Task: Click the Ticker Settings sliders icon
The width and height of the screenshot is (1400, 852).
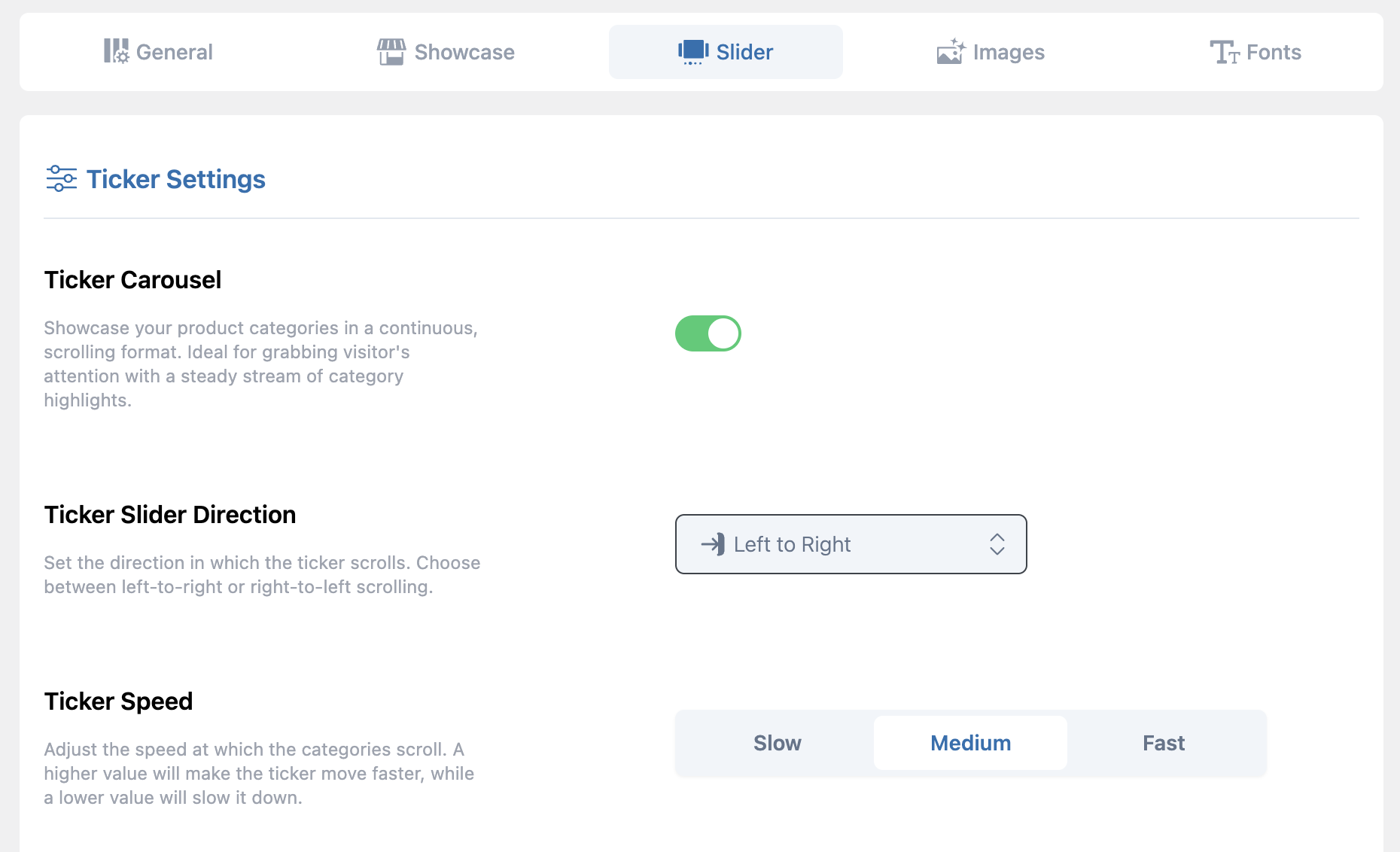Action: pyautogui.click(x=61, y=179)
